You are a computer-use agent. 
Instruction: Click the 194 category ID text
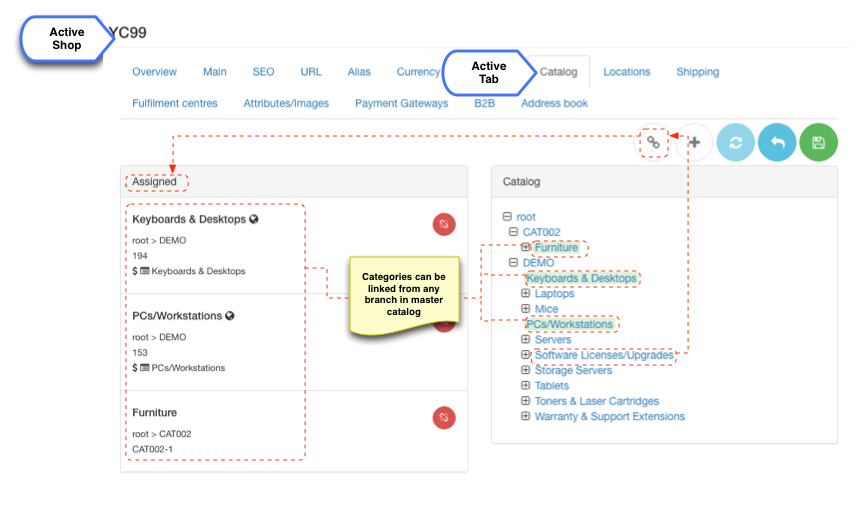point(140,256)
